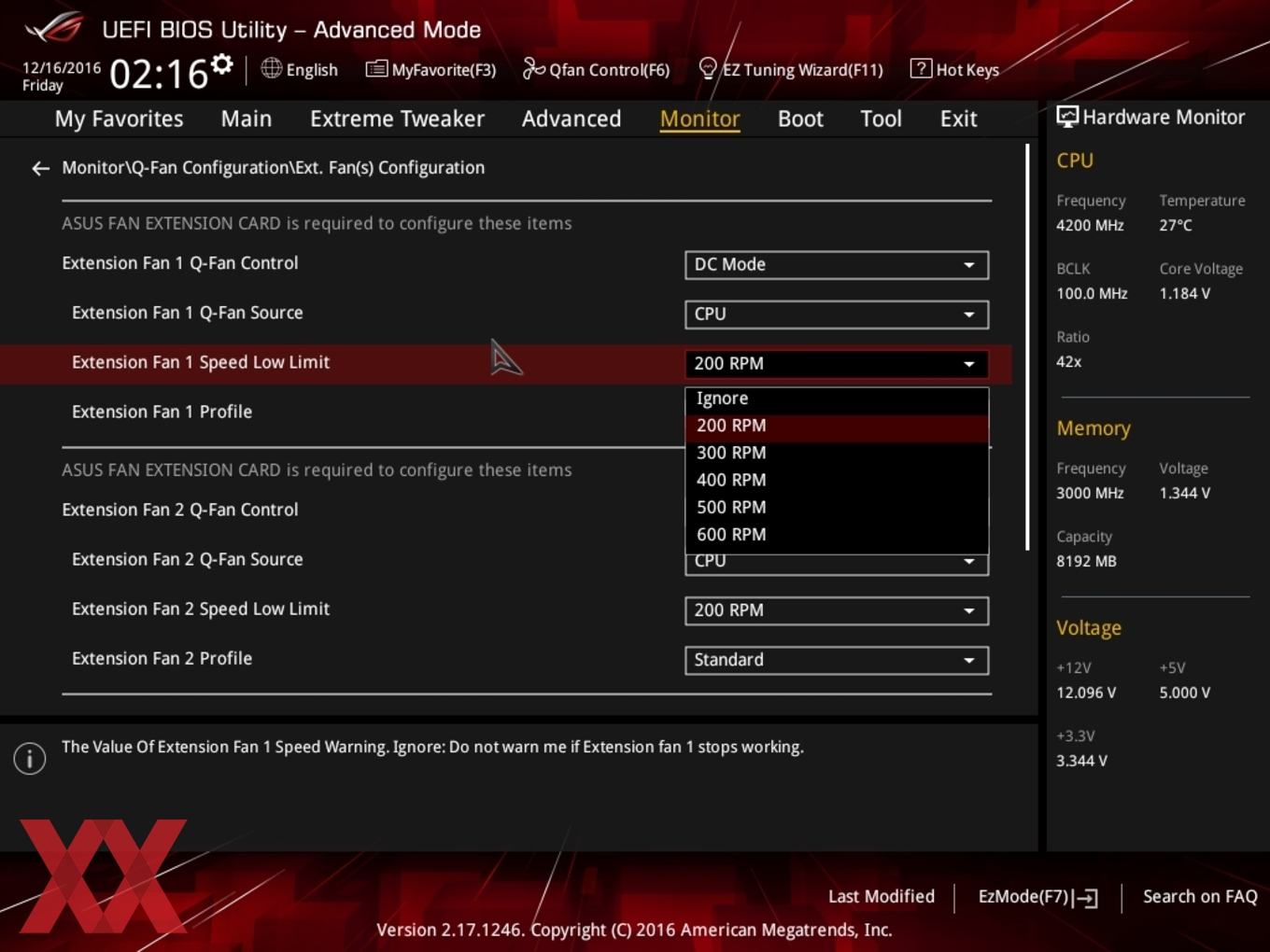This screenshot has height=952, width=1270.
Task: Click CPU temperature value 27°C
Action: click(1176, 226)
